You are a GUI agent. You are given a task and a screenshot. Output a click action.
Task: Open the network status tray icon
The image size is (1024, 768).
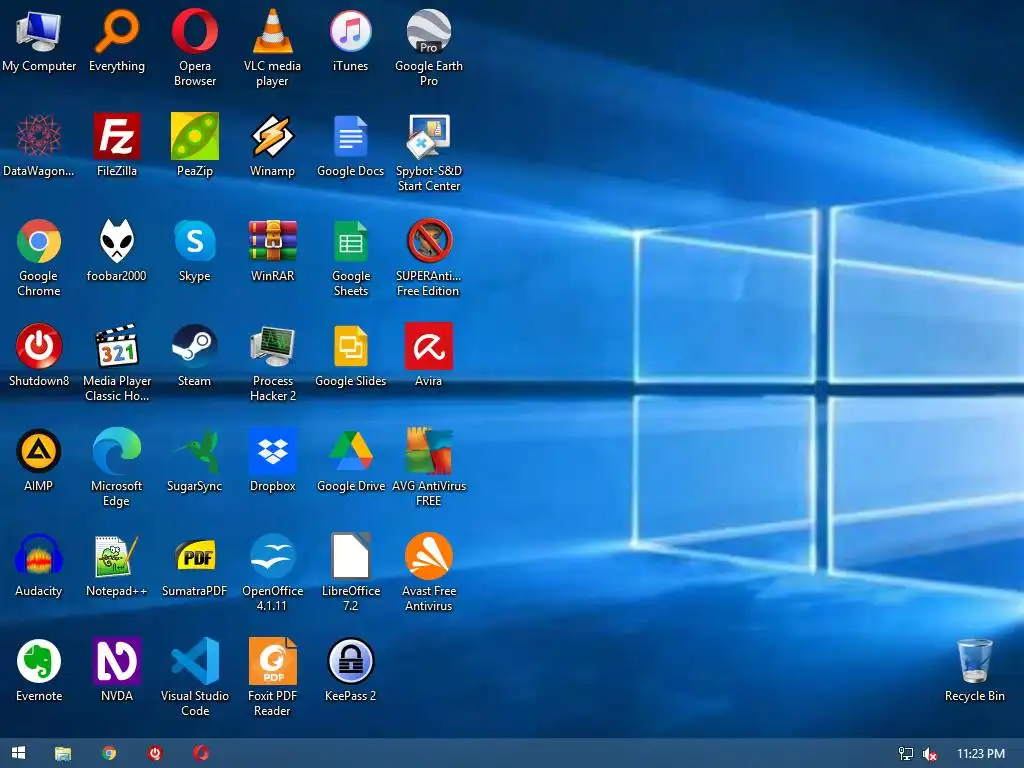click(906, 754)
